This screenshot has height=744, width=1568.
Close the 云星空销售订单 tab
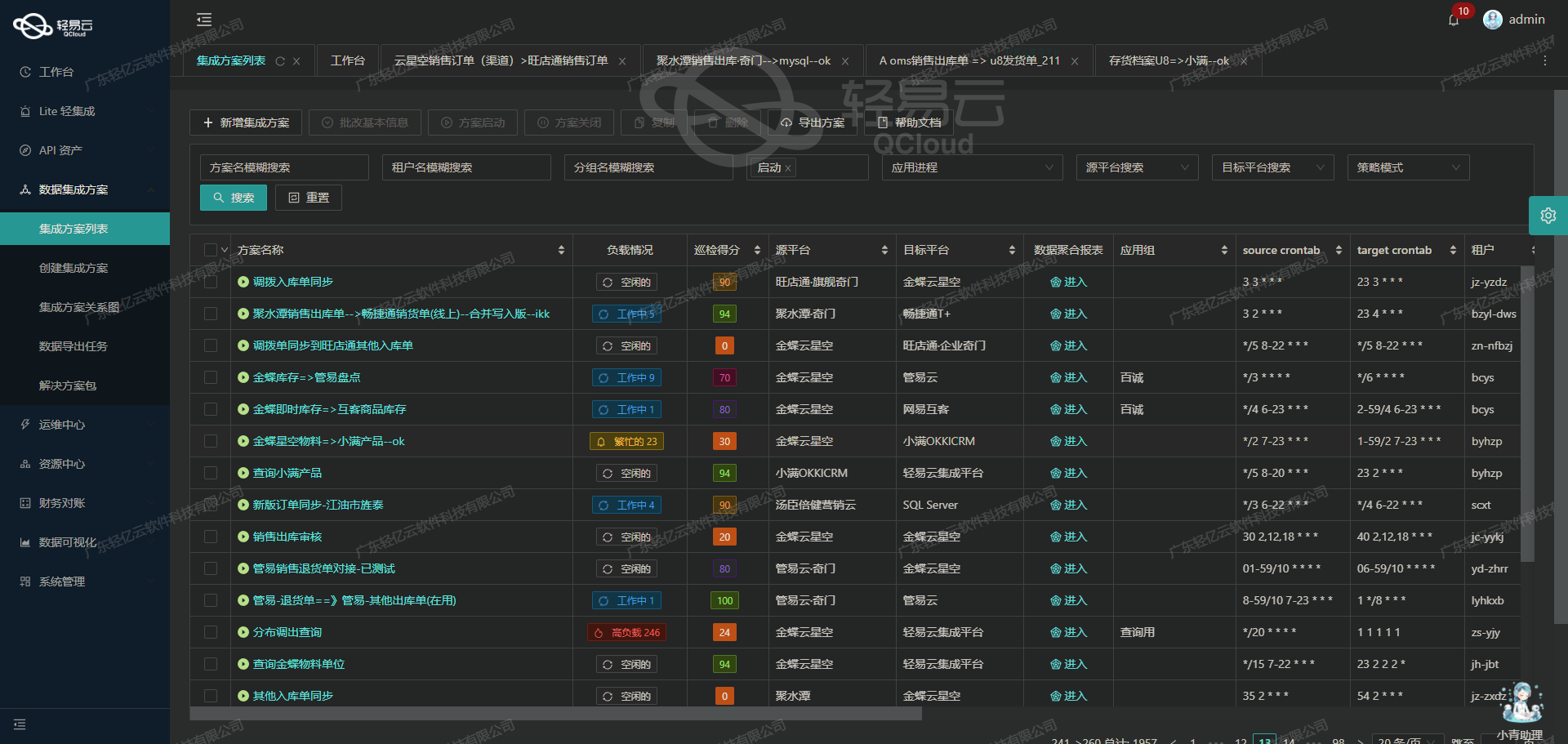pyautogui.click(x=622, y=61)
